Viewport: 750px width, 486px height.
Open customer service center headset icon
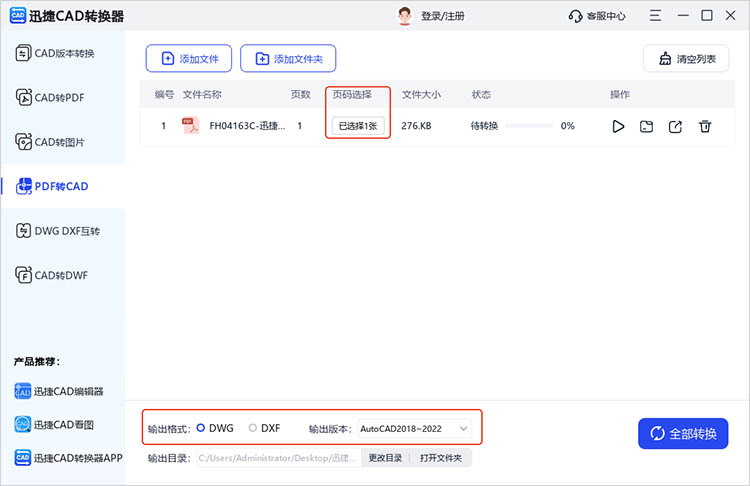click(x=575, y=16)
